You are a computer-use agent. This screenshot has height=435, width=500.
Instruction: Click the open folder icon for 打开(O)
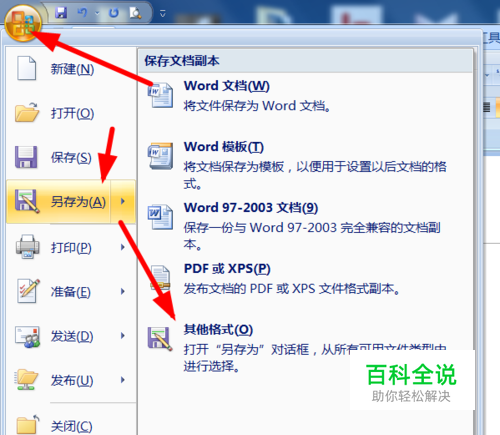(27, 112)
